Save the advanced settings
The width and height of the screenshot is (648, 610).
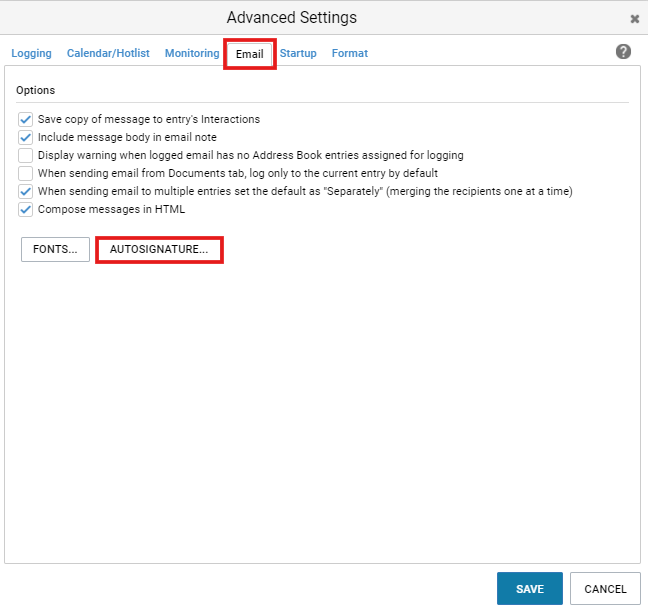[530, 589]
